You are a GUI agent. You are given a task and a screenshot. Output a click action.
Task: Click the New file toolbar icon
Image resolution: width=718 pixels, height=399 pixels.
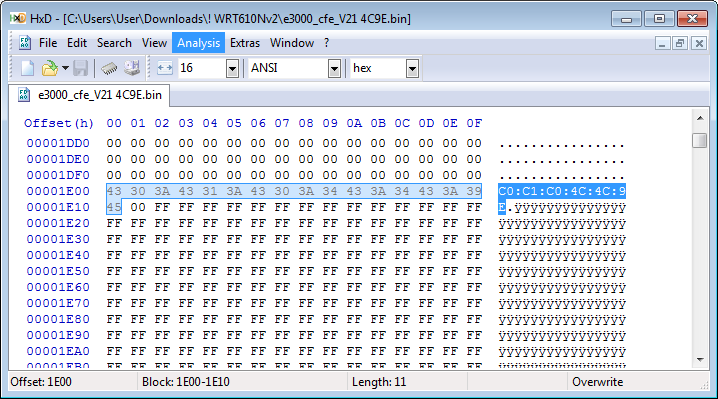pyautogui.click(x=27, y=68)
